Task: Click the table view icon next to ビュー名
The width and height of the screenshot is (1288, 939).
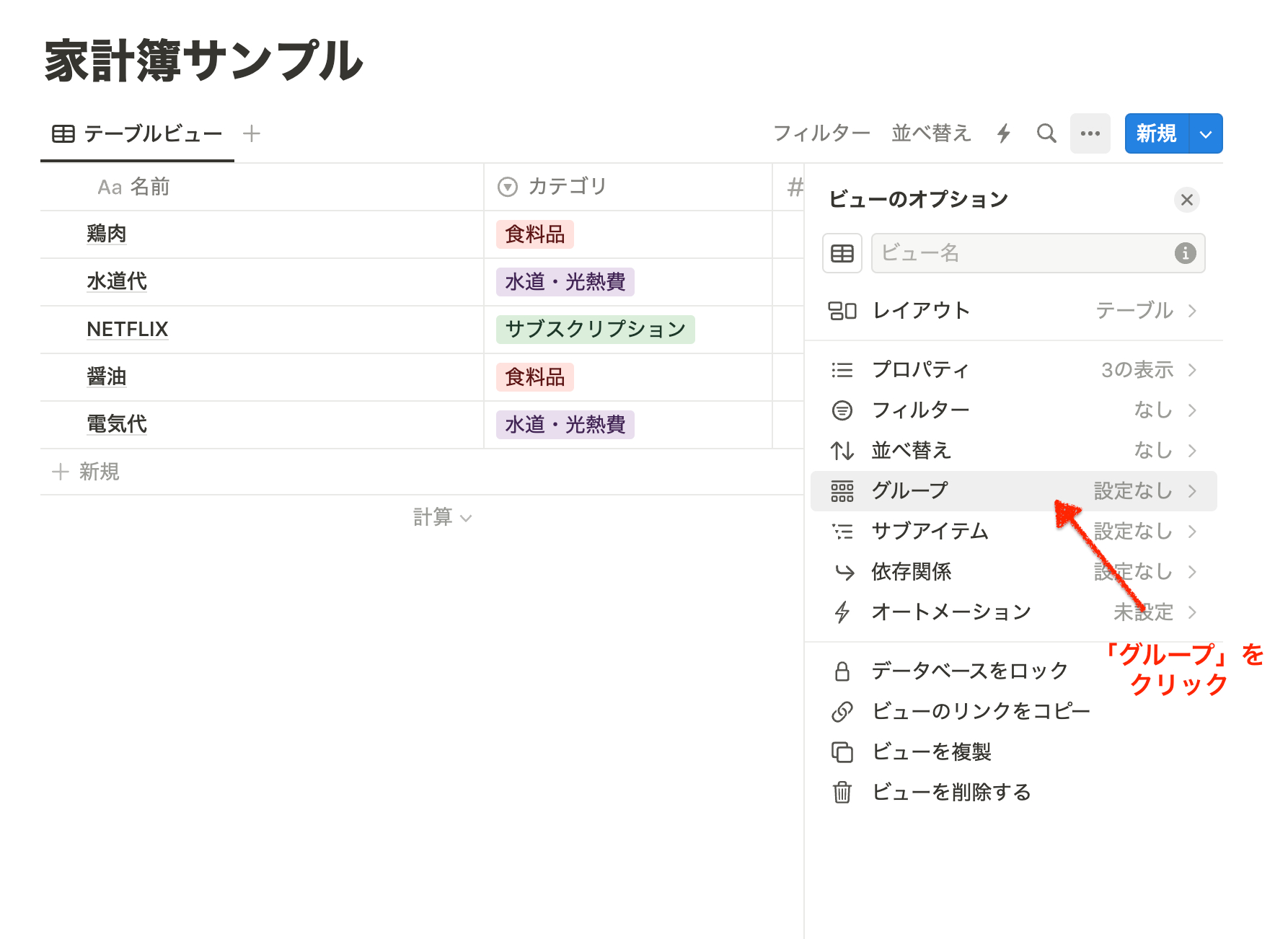Action: point(842,253)
